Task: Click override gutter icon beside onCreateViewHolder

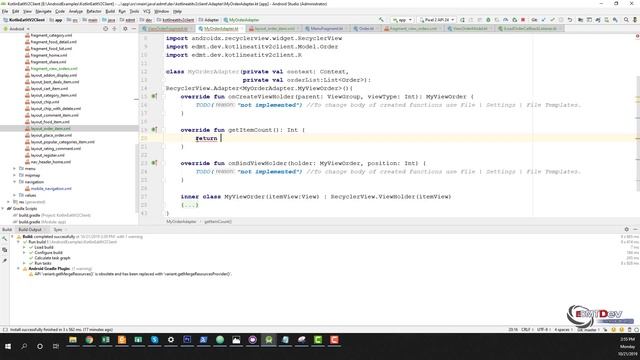Action: coord(154,96)
